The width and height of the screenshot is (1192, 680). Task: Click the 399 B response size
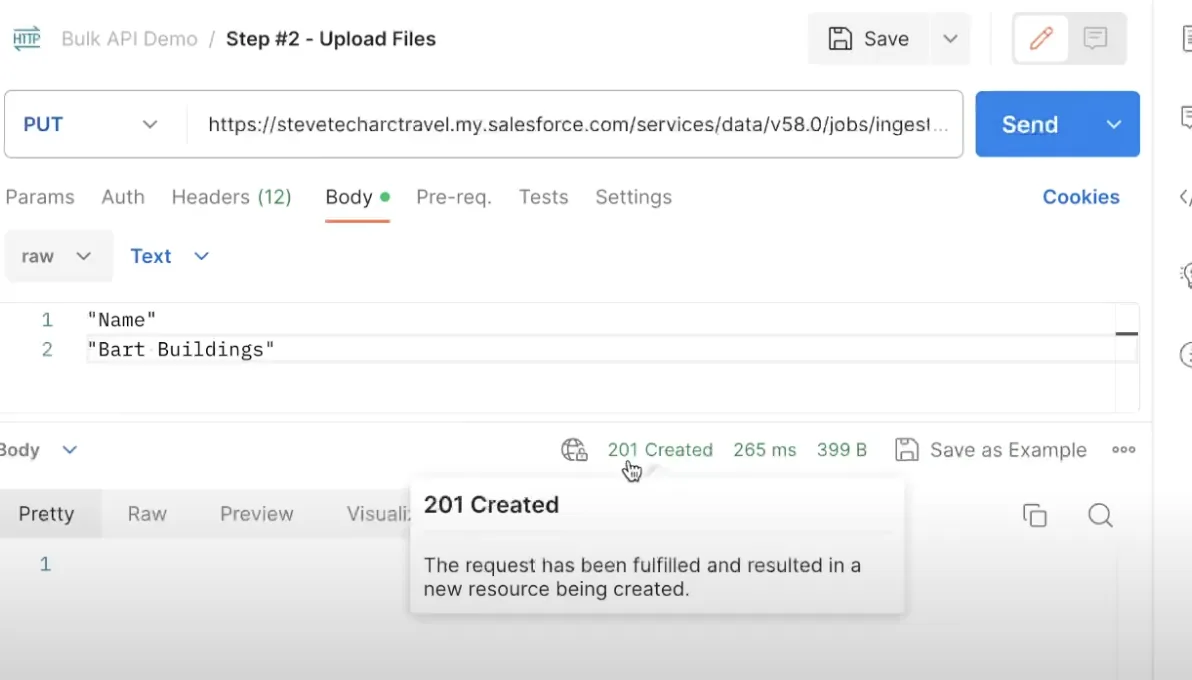842,450
